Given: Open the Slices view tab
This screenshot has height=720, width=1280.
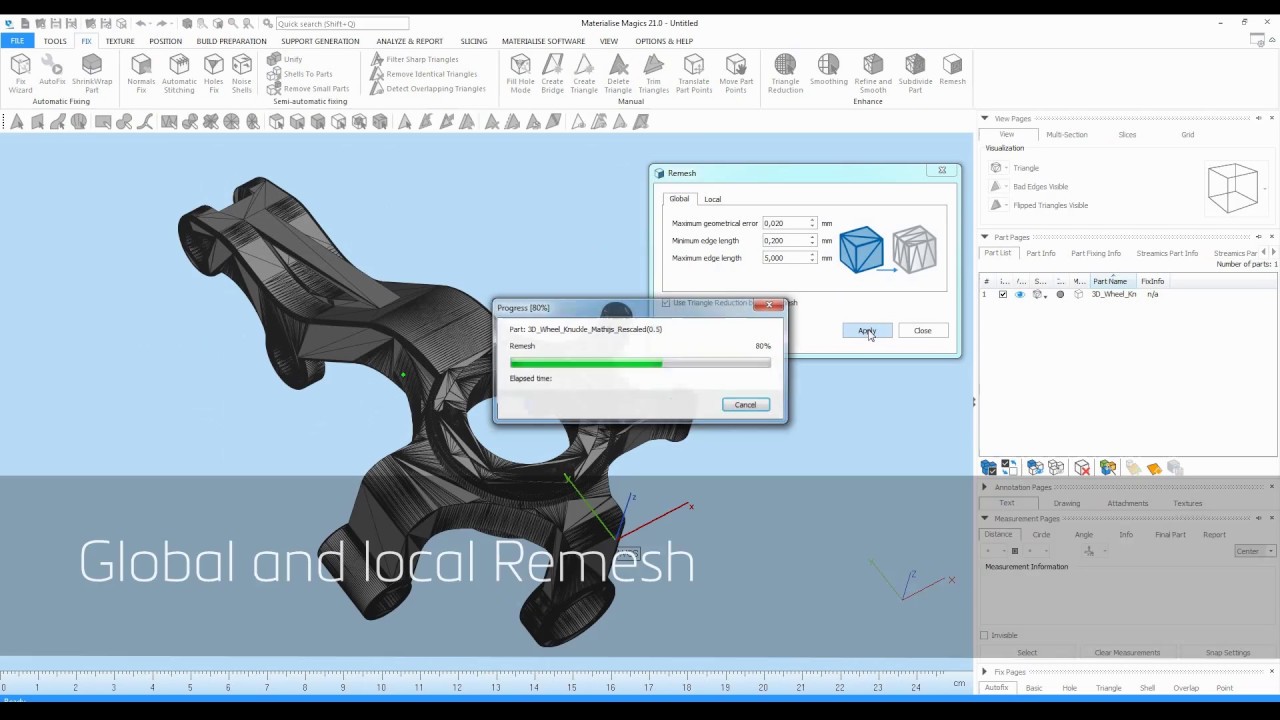Looking at the screenshot, I should coord(1127,134).
